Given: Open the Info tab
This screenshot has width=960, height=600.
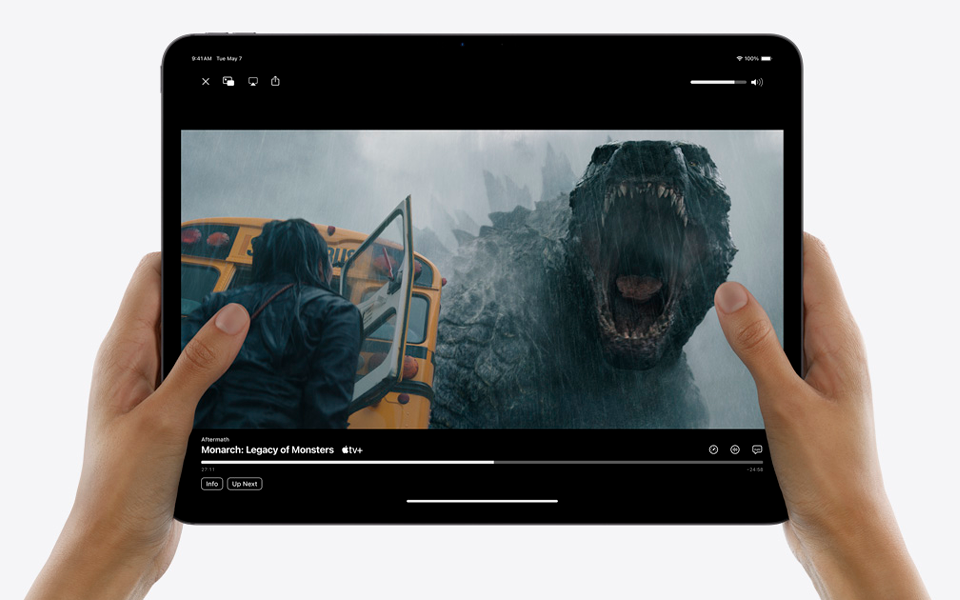Looking at the screenshot, I should point(212,484).
